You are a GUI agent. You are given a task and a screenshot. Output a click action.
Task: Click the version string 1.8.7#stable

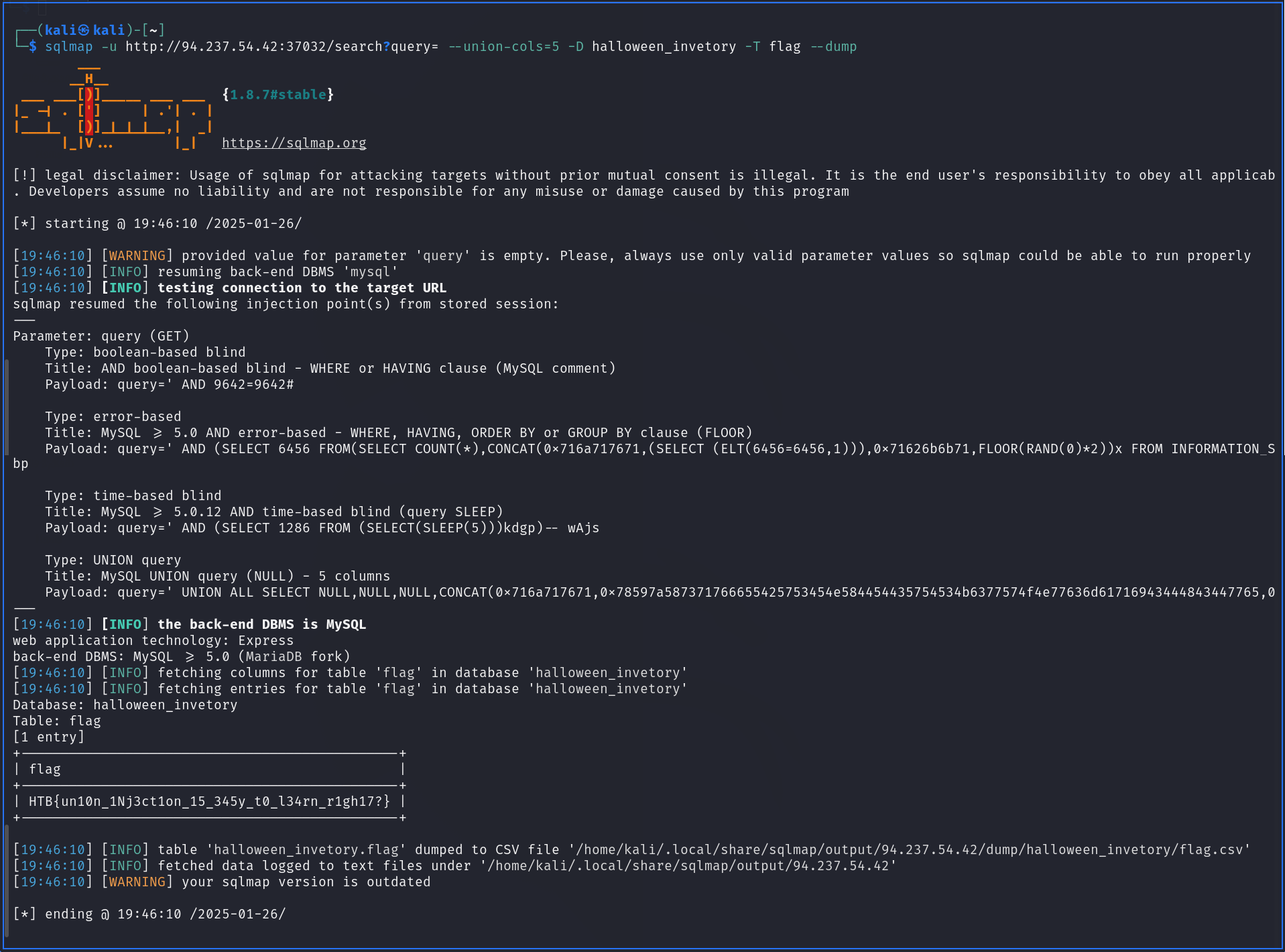coord(278,95)
